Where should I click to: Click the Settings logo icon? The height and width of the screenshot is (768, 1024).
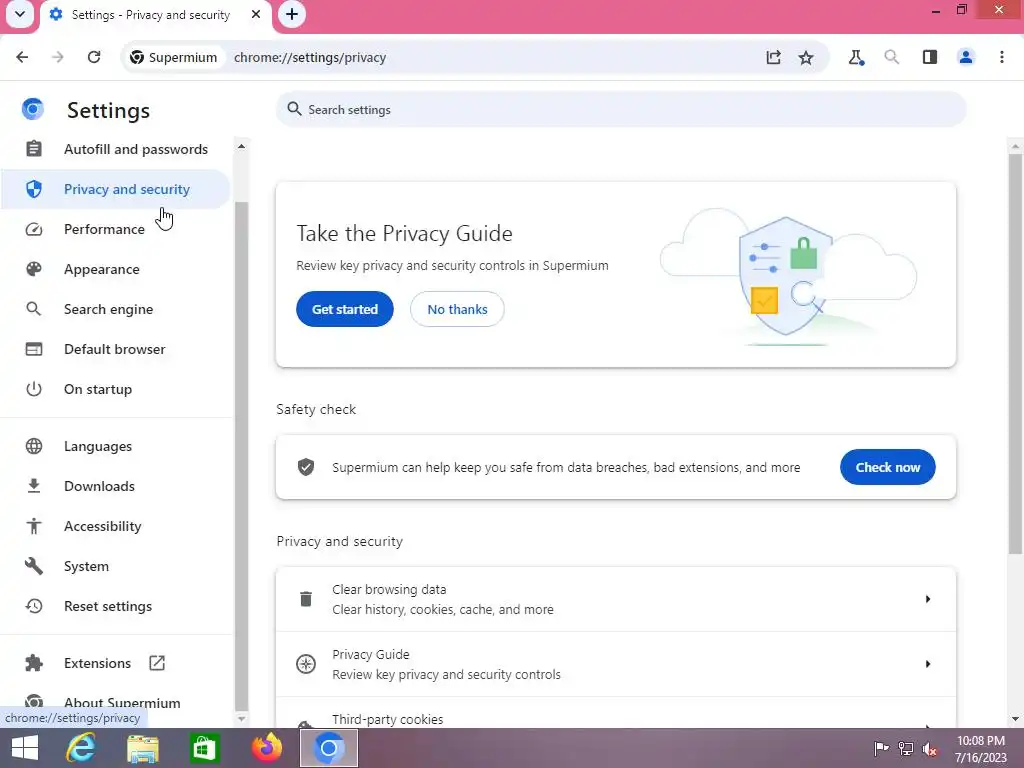click(33, 109)
